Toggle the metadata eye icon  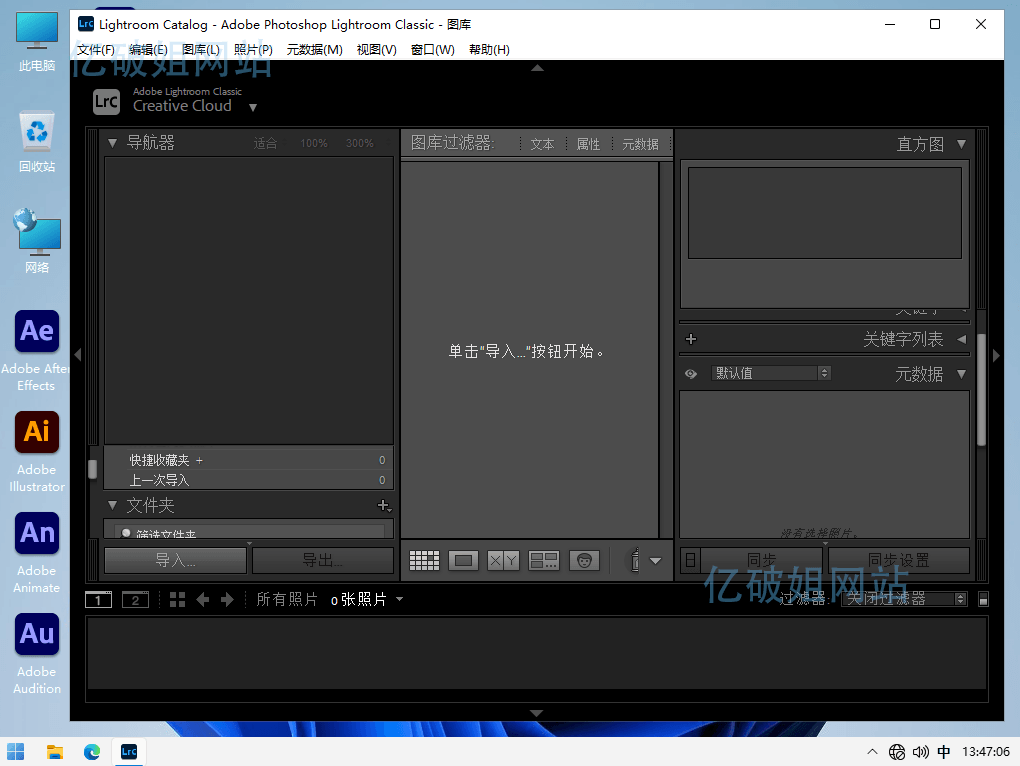pos(691,374)
